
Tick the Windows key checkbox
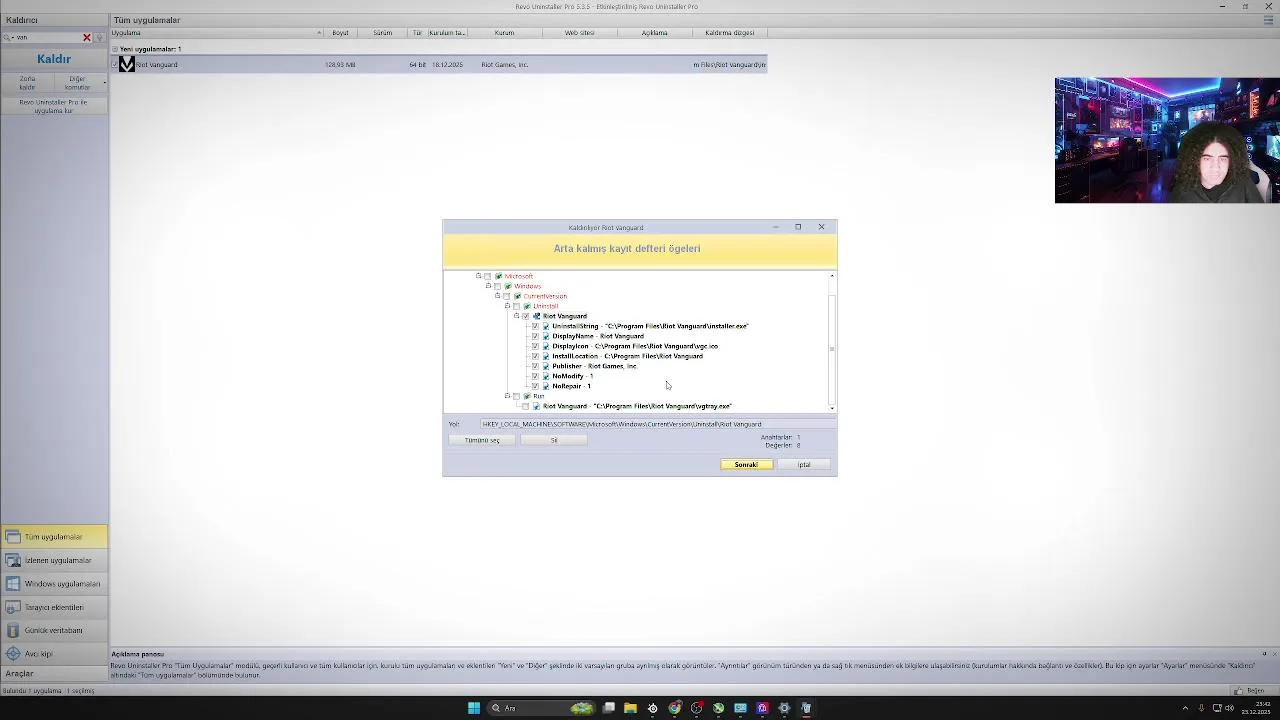497,286
